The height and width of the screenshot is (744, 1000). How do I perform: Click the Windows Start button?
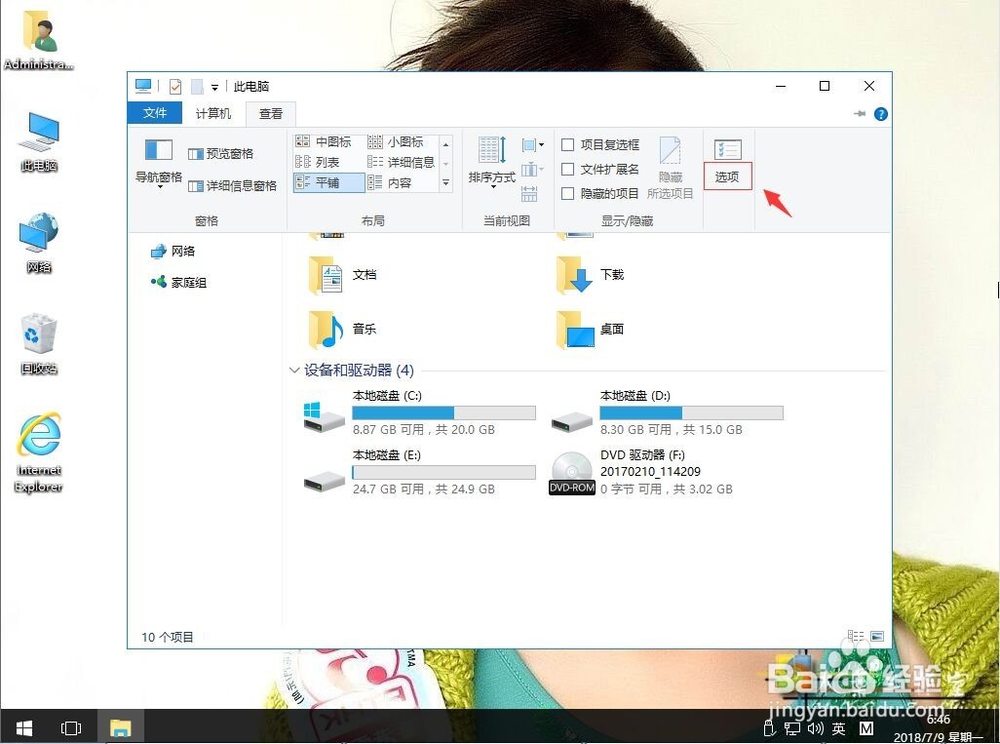(23, 728)
